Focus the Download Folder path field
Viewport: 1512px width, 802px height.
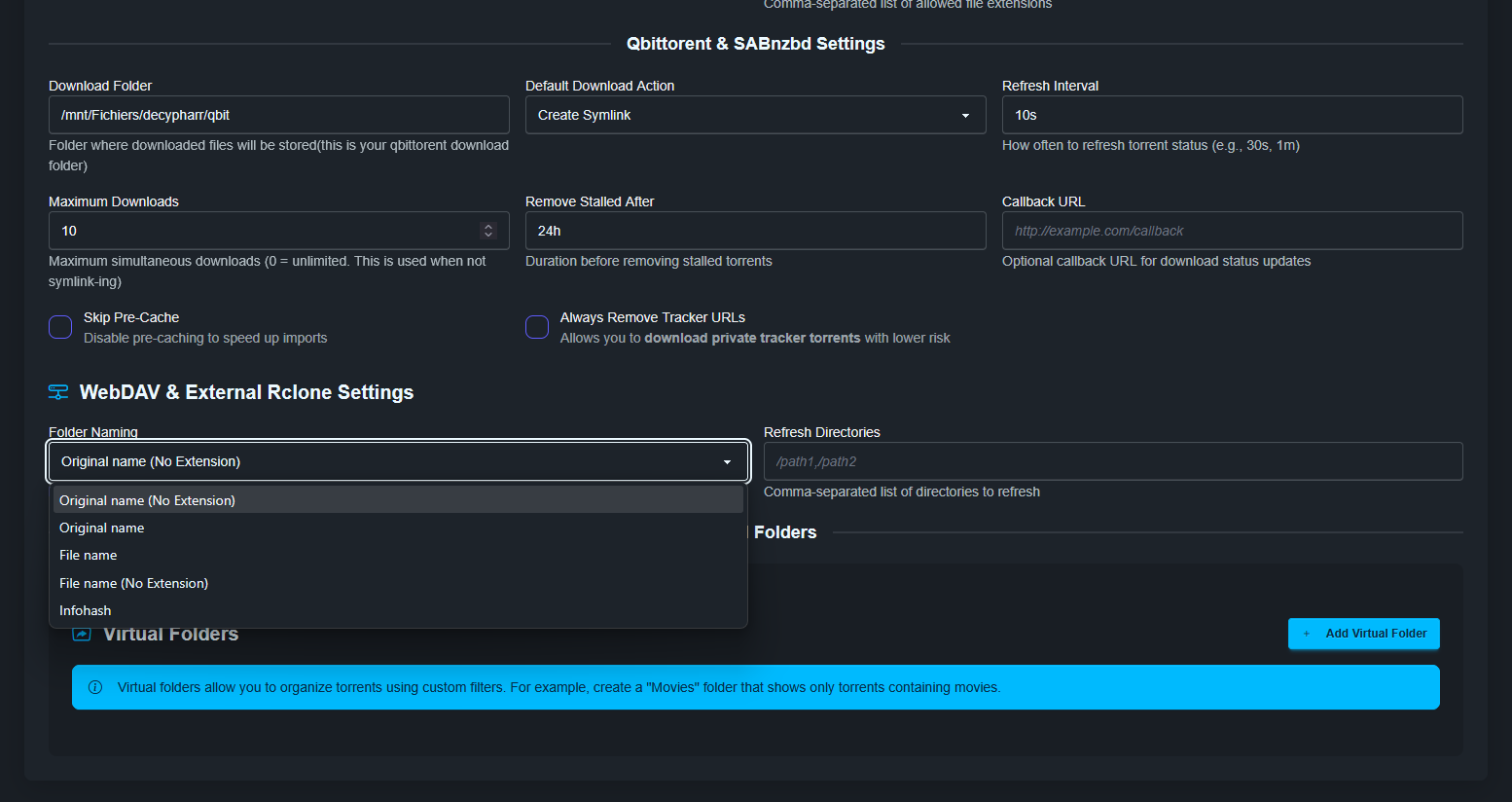278,115
